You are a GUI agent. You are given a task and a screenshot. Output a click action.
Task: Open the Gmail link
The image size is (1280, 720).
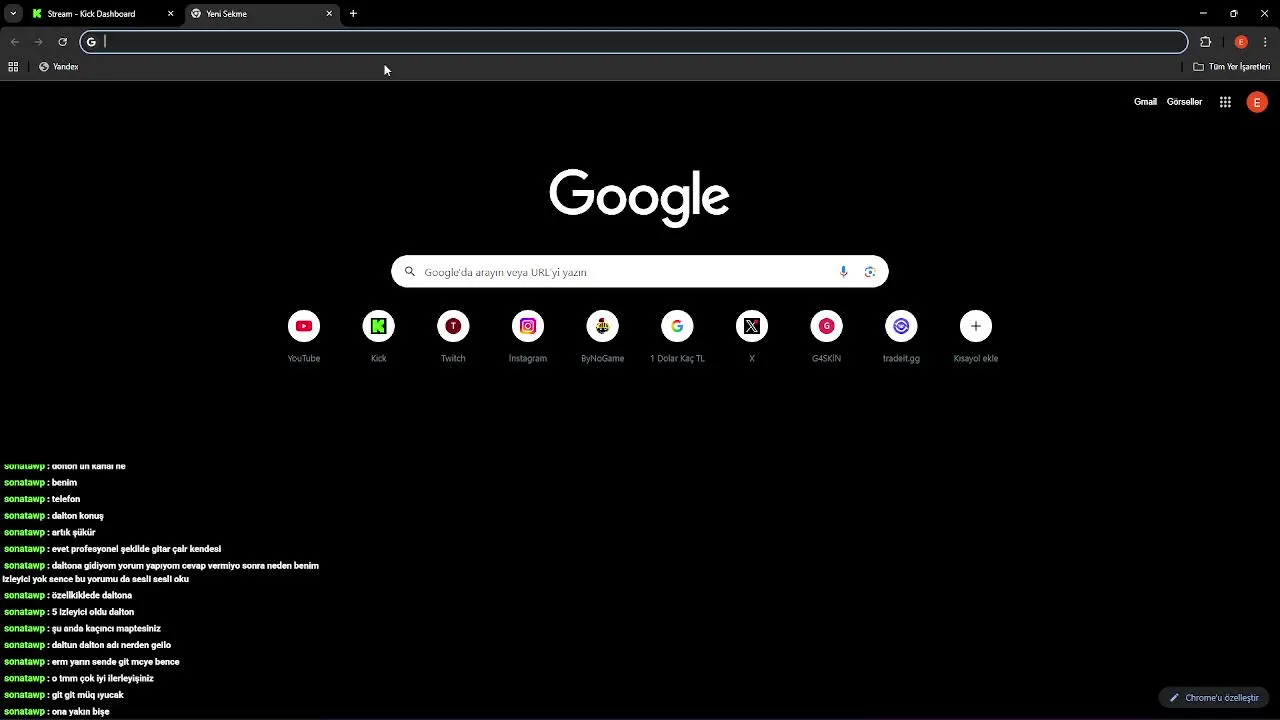point(1145,102)
